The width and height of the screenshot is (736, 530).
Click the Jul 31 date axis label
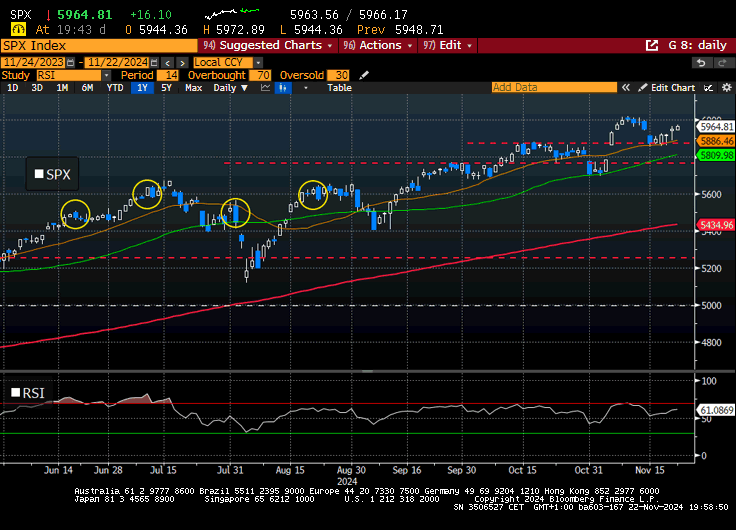point(230,470)
